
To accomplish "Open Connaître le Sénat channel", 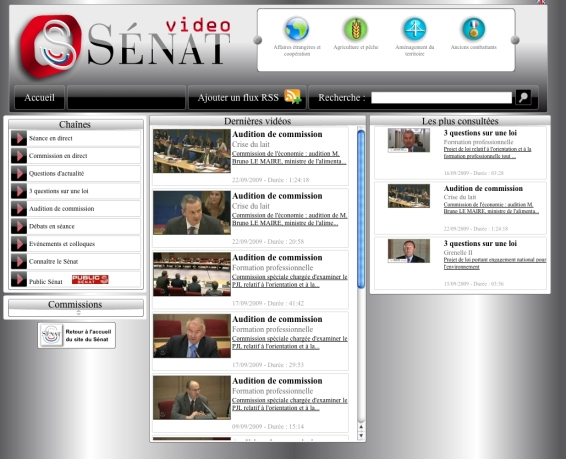I will pyautogui.click(x=53, y=261).
